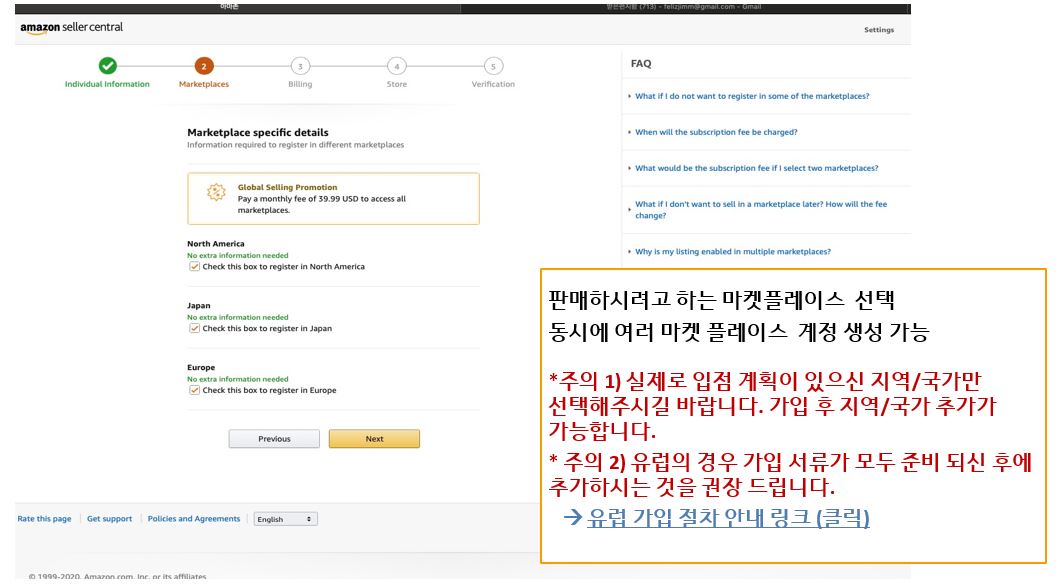Viewport: 1058px width, 584px height.
Task: Click the Previous button
Action: pos(274,439)
